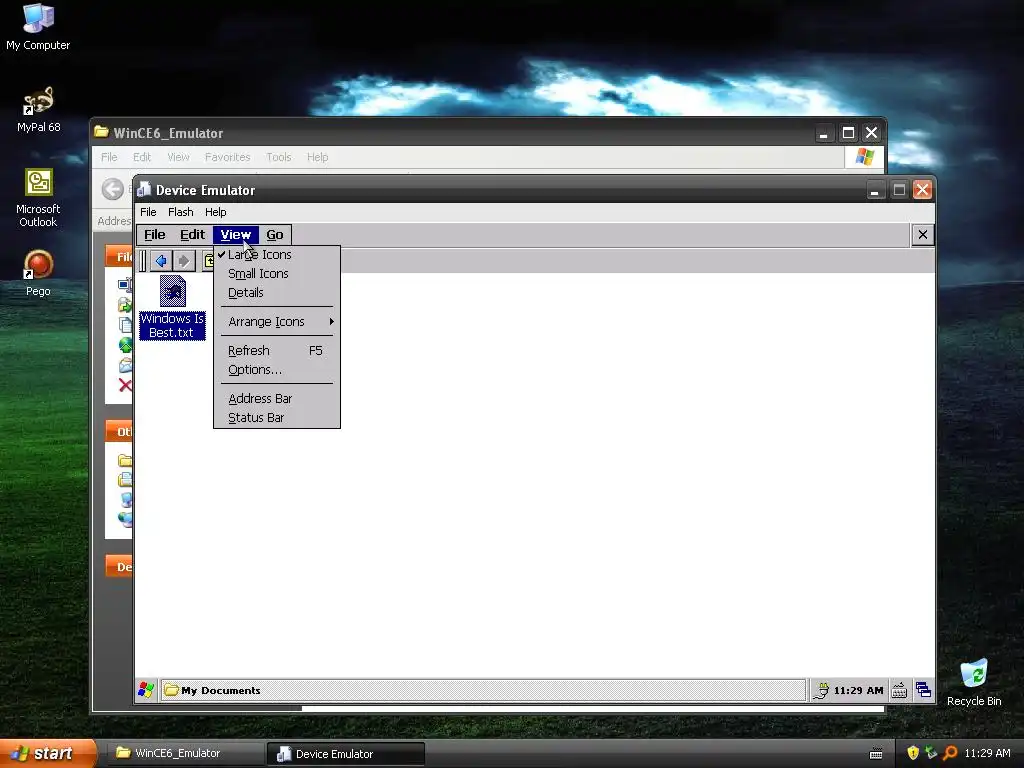This screenshot has width=1024, height=768.
Task: Close the CE explorer with the X button
Action: coord(922,234)
